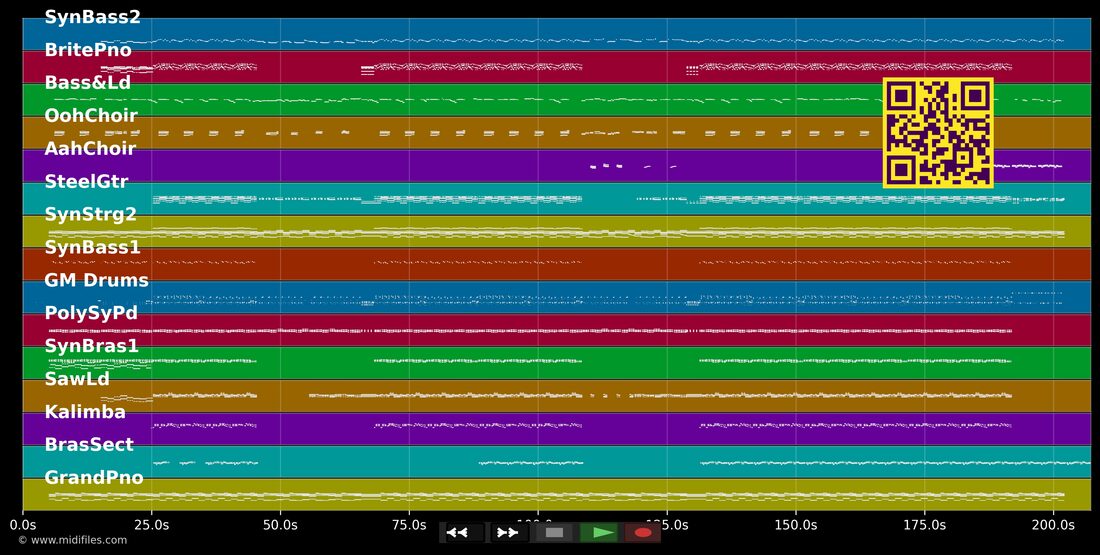Image resolution: width=1100 pixels, height=555 pixels.
Task: Click the 25.0s time axis label
Action: pyautogui.click(x=152, y=525)
